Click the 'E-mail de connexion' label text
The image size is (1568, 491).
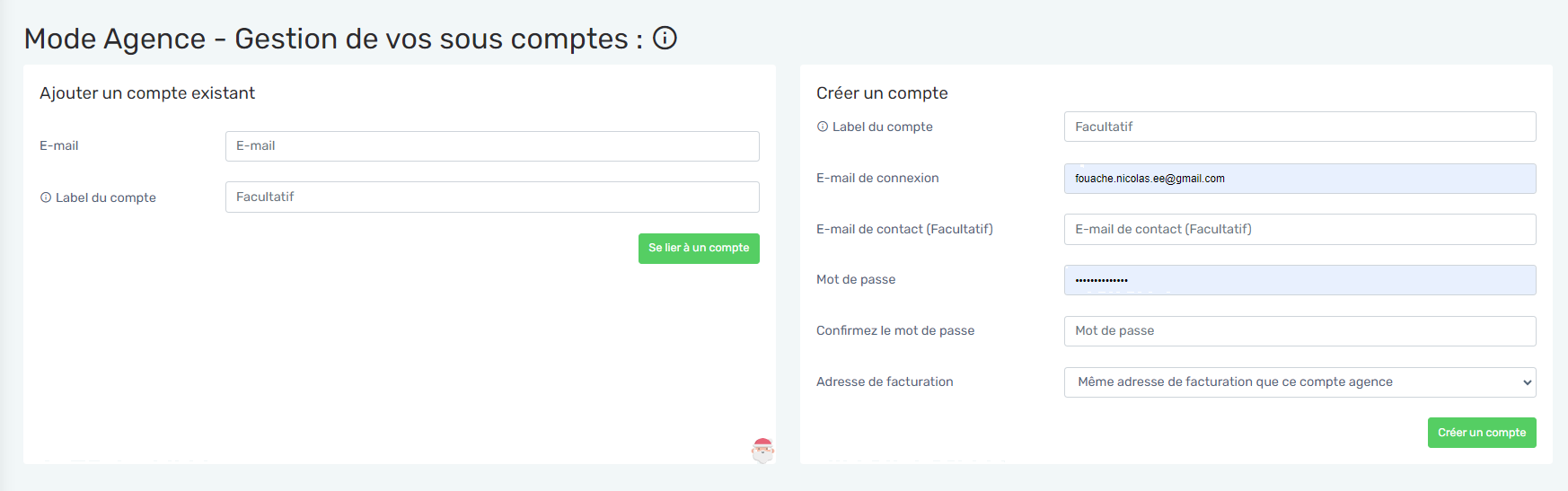pyautogui.click(x=877, y=179)
